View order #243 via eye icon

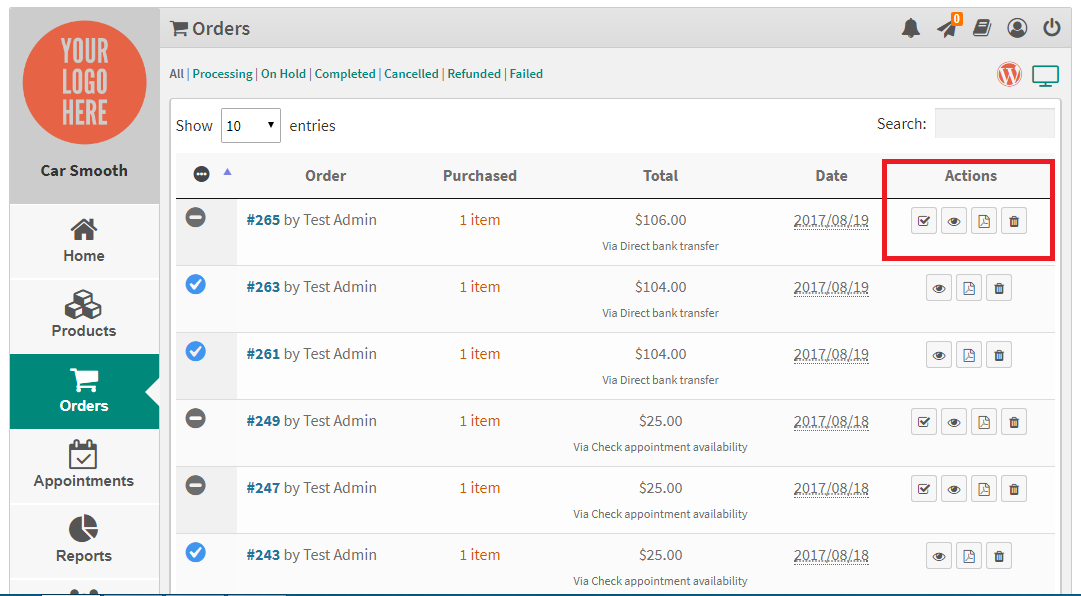(x=938, y=556)
